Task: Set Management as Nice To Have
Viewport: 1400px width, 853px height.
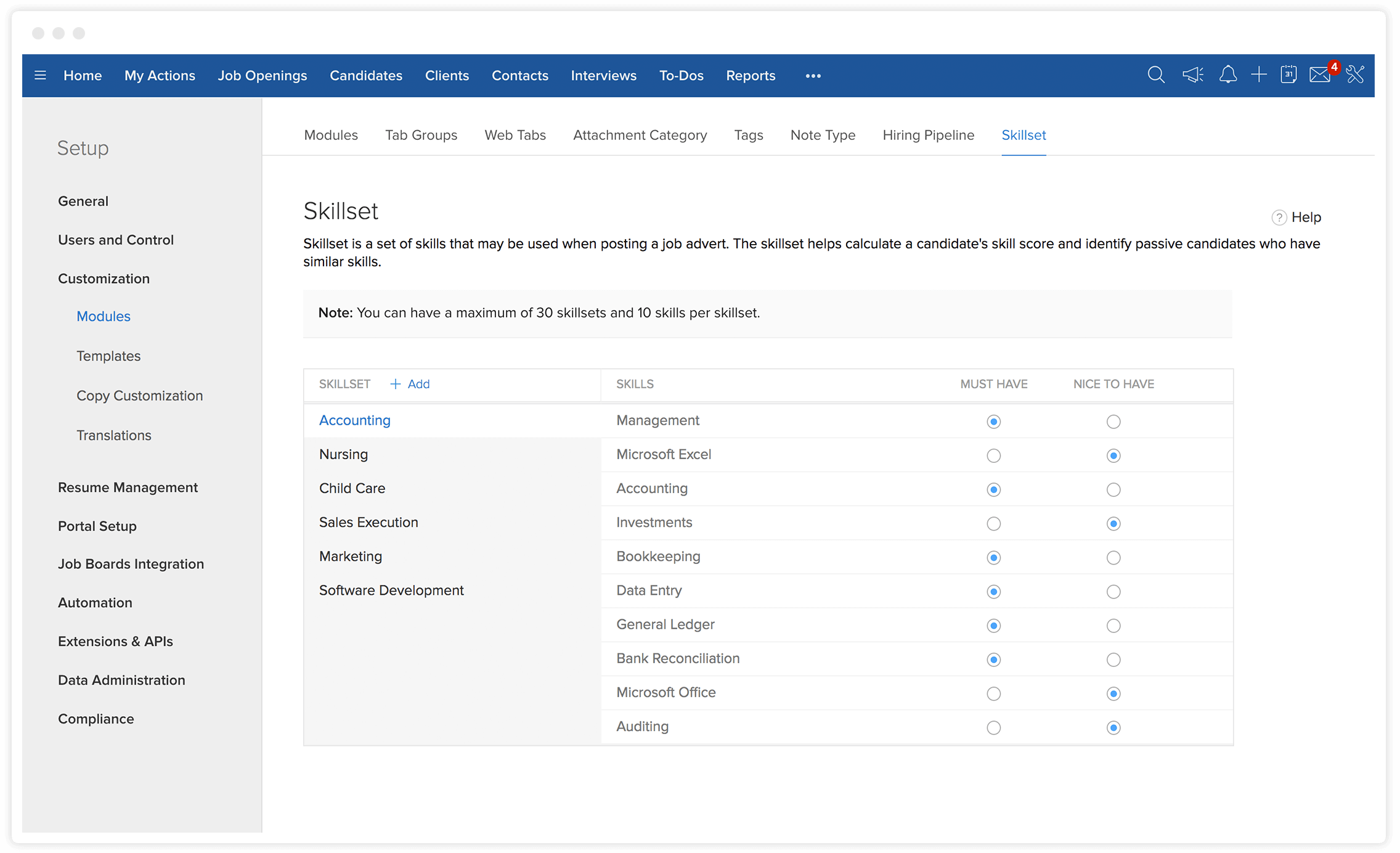Action: click(x=1113, y=422)
